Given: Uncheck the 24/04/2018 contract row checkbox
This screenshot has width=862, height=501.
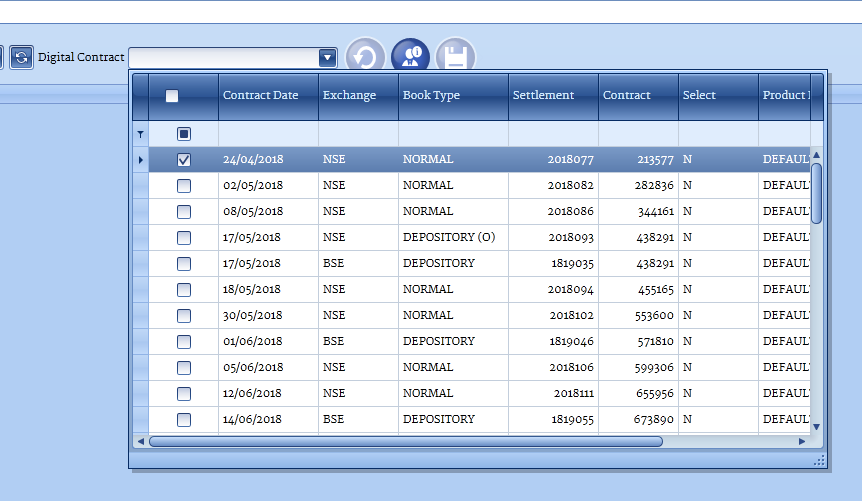Looking at the screenshot, I should coord(184,160).
